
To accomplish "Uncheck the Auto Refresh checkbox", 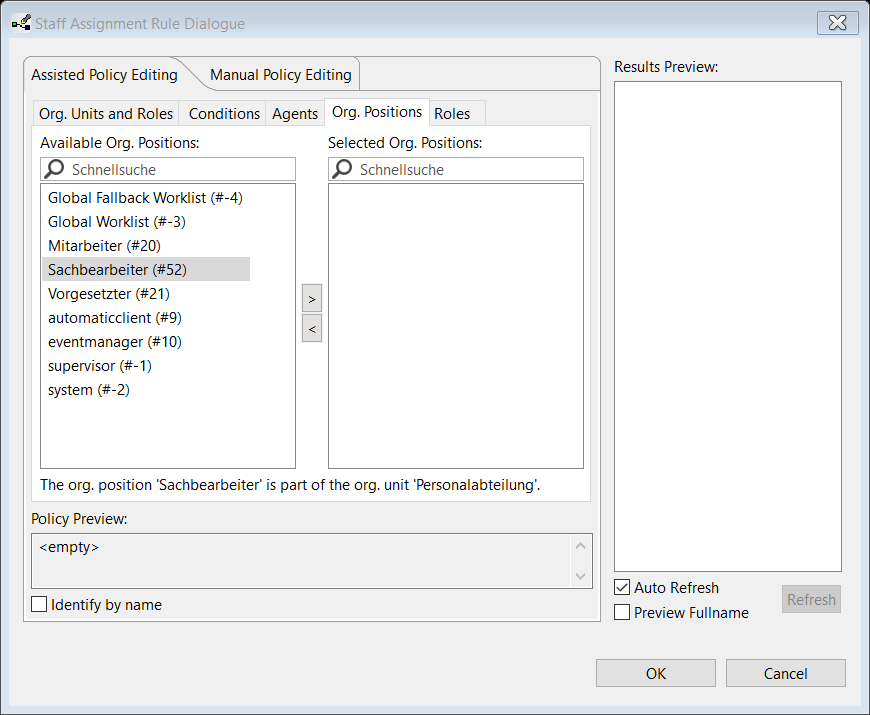I will pyautogui.click(x=622, y=588).
